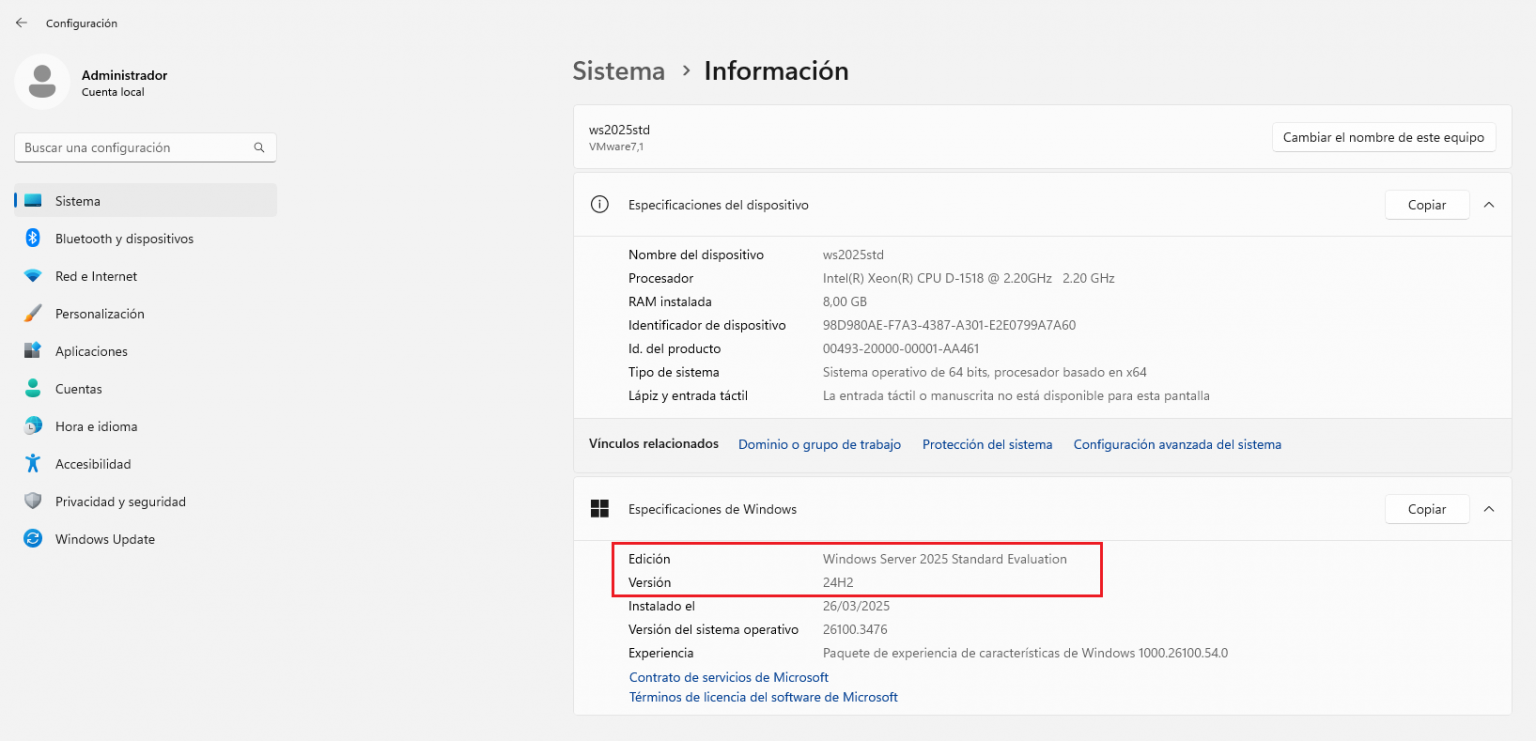Open Contrato de servicios de Microsoft
1536x741 pixels.
click(x=728, y=677)
